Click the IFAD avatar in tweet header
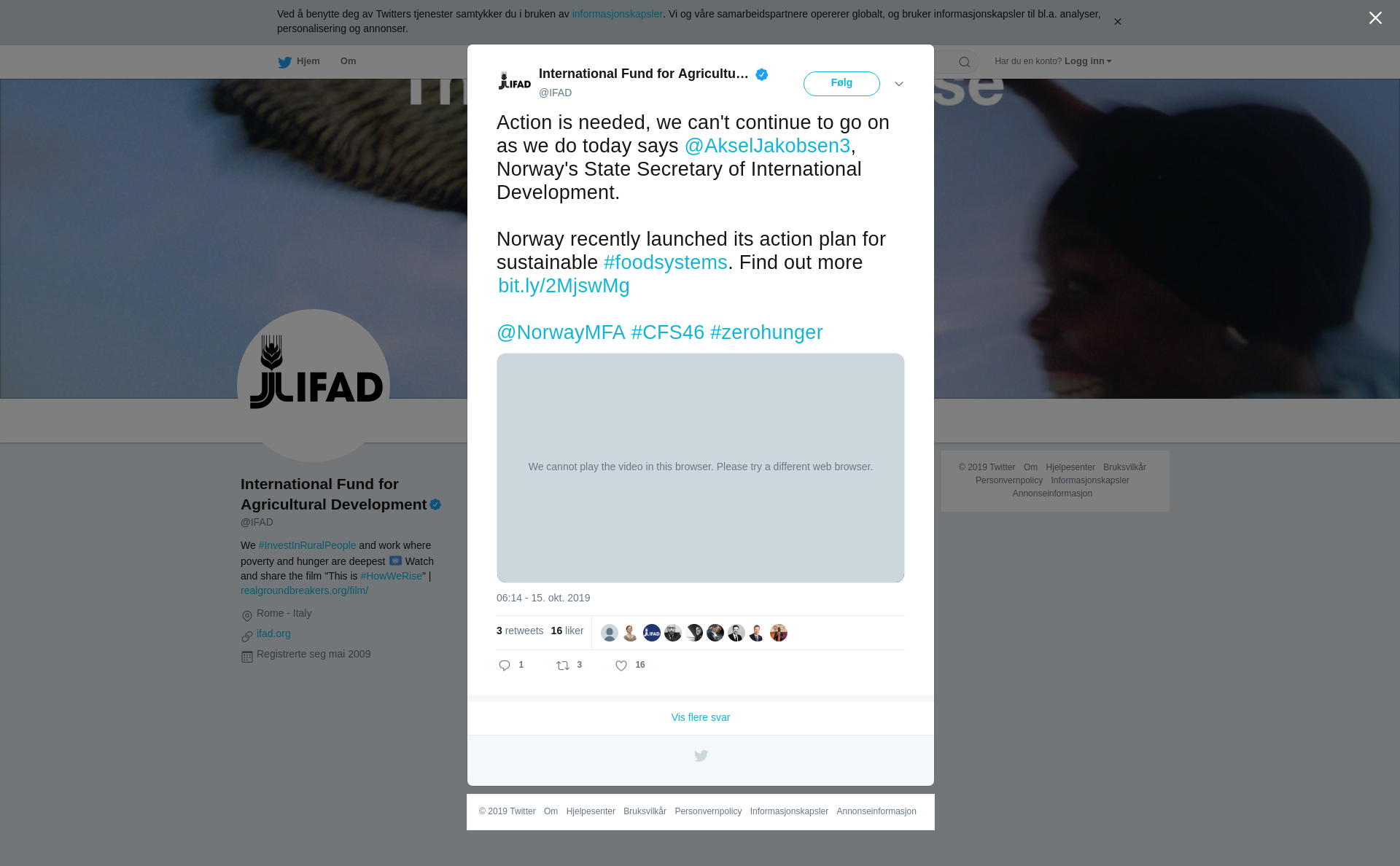Screen dimensions: 1400x866 (514, 82)
